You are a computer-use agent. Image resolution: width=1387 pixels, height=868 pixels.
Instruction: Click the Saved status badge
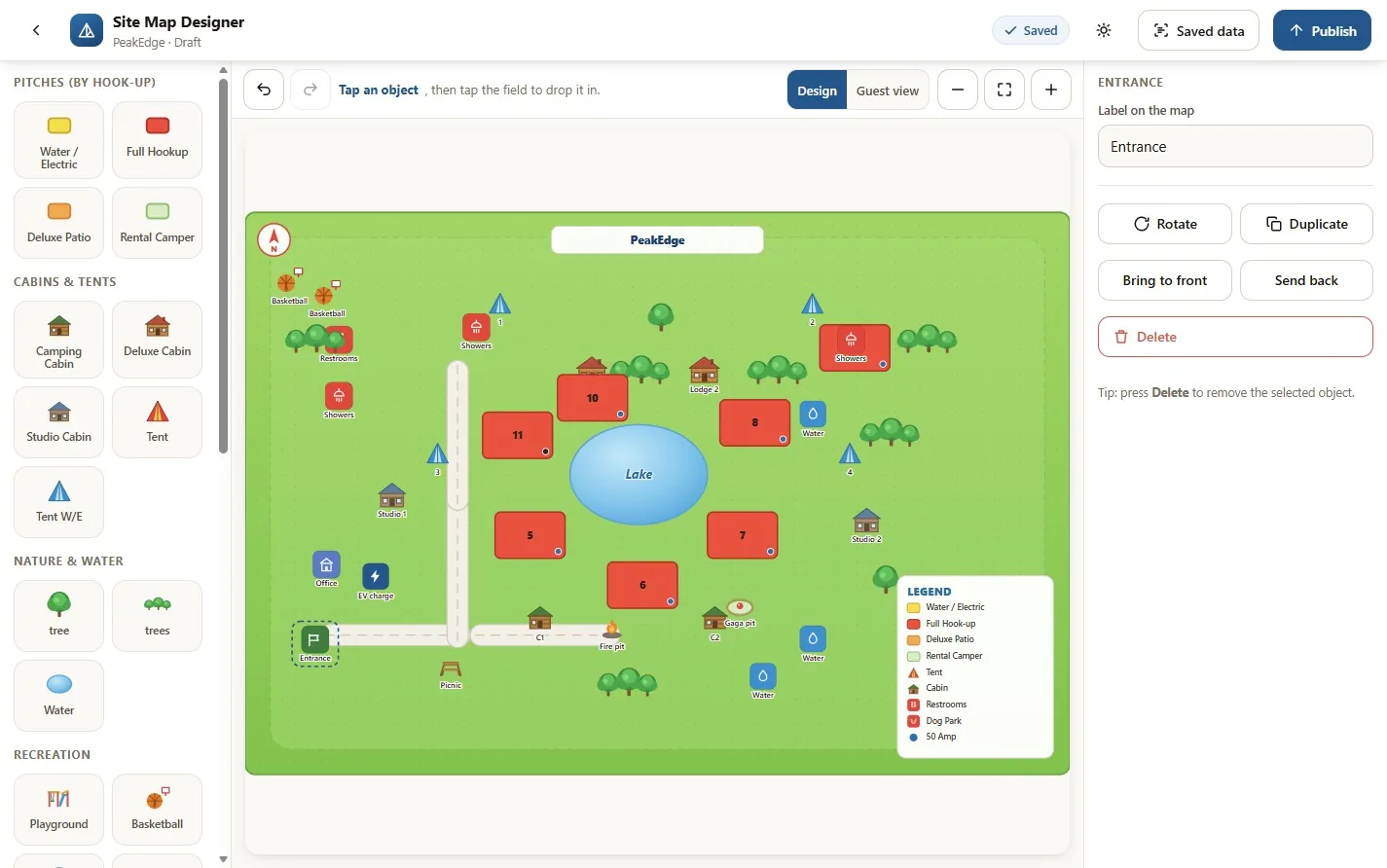1031,30
